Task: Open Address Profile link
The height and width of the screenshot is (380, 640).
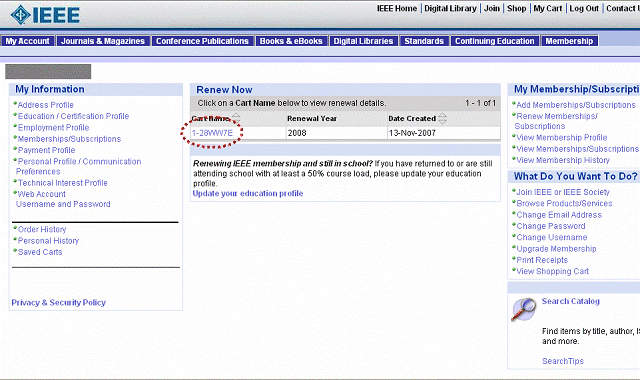Action: tap(45, 105)
